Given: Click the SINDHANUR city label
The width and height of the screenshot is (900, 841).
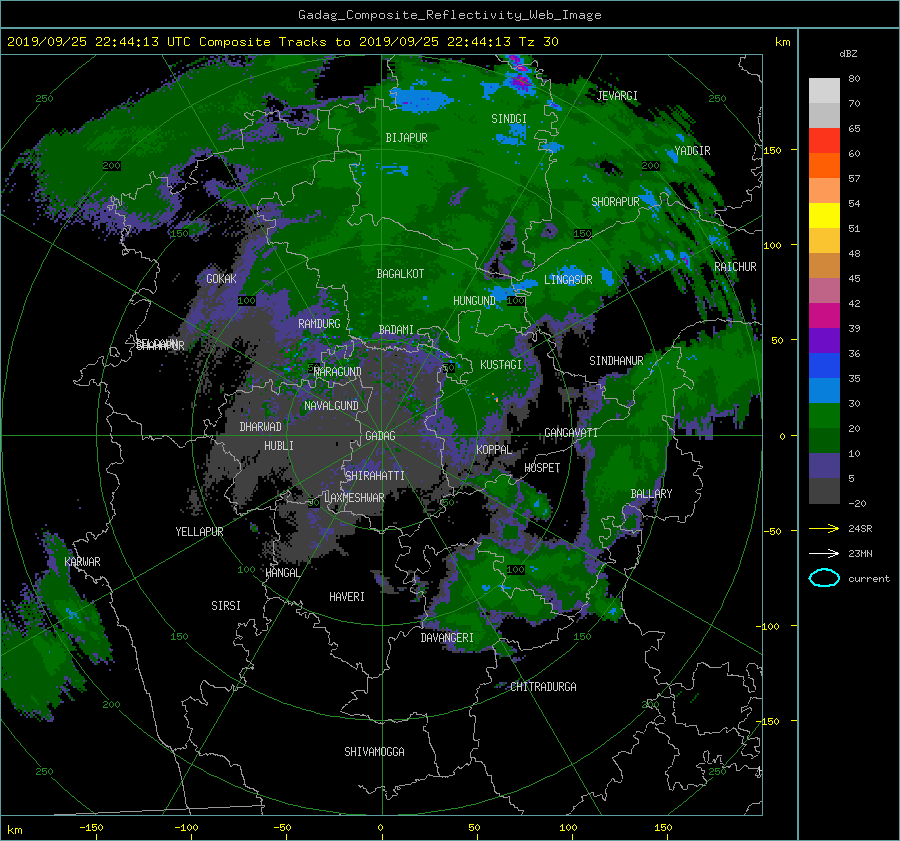Looking at the screenshot, I should pyautogui.click(x=616, y=361).
